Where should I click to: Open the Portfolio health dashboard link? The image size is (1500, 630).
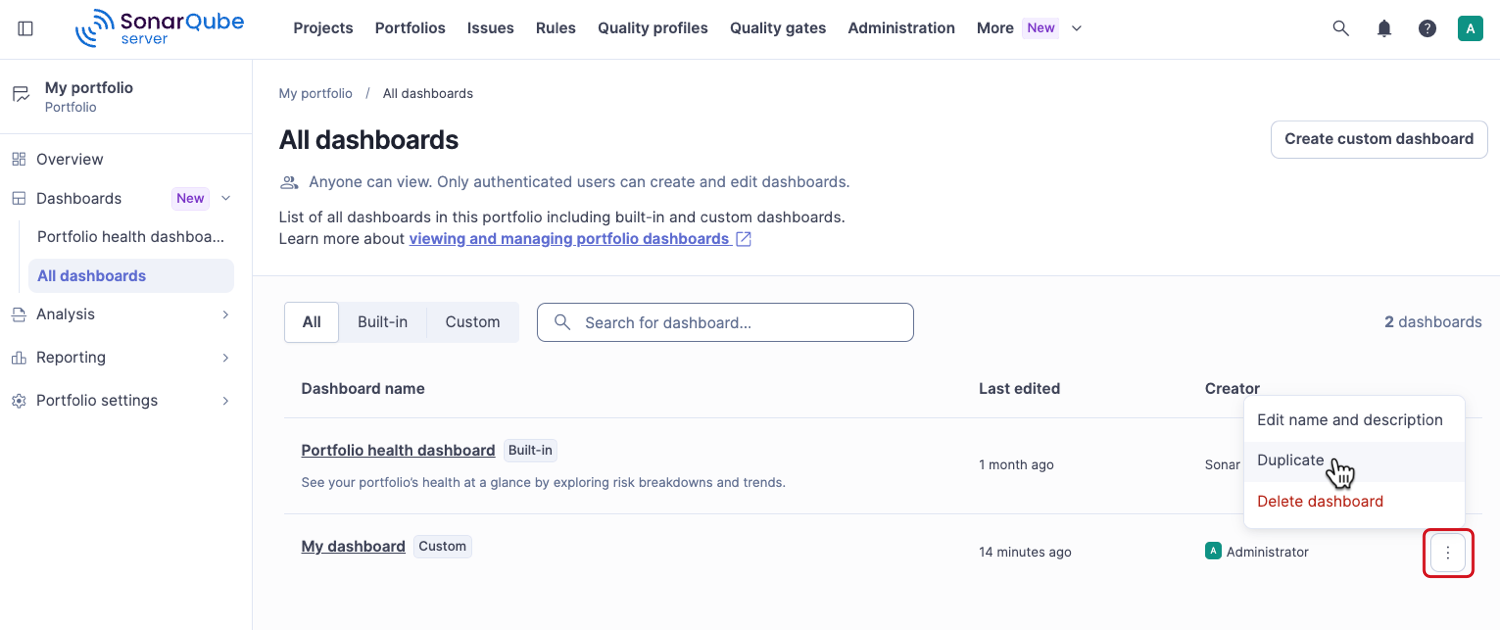pyautogui.click(x=398, y=450)
